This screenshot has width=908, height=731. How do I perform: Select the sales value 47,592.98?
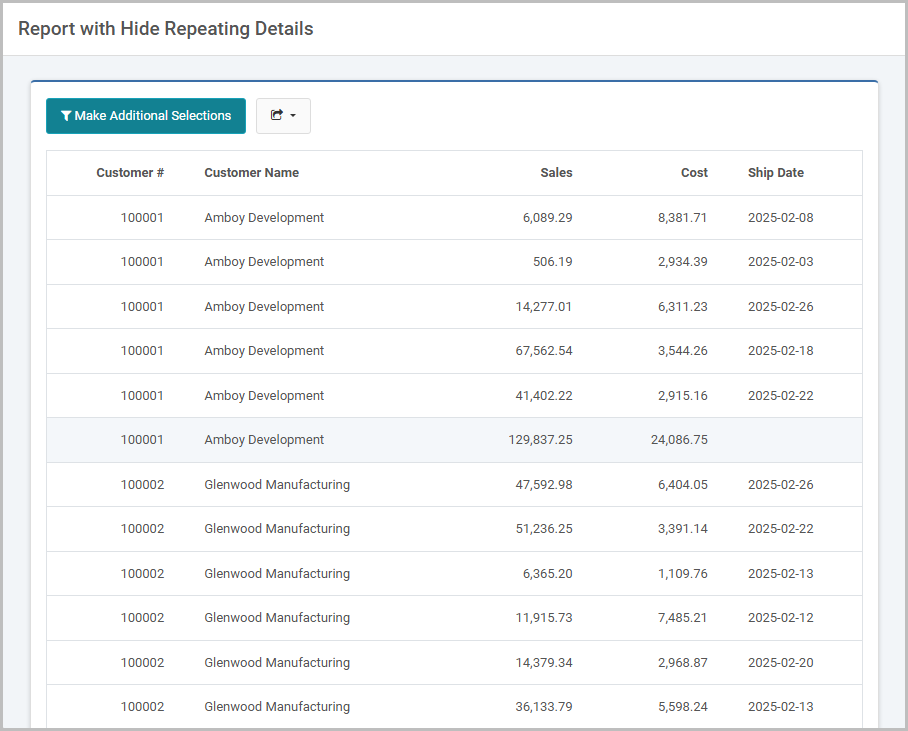click(x=544, y=485)
